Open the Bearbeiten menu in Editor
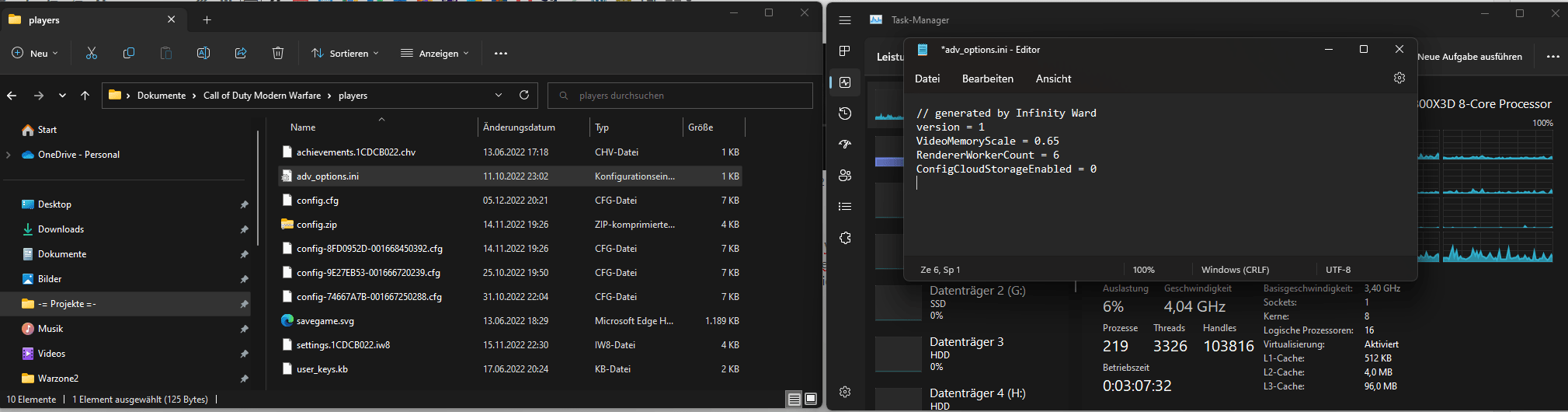Viewport: 1568px width, 412px height. point(987,79)
